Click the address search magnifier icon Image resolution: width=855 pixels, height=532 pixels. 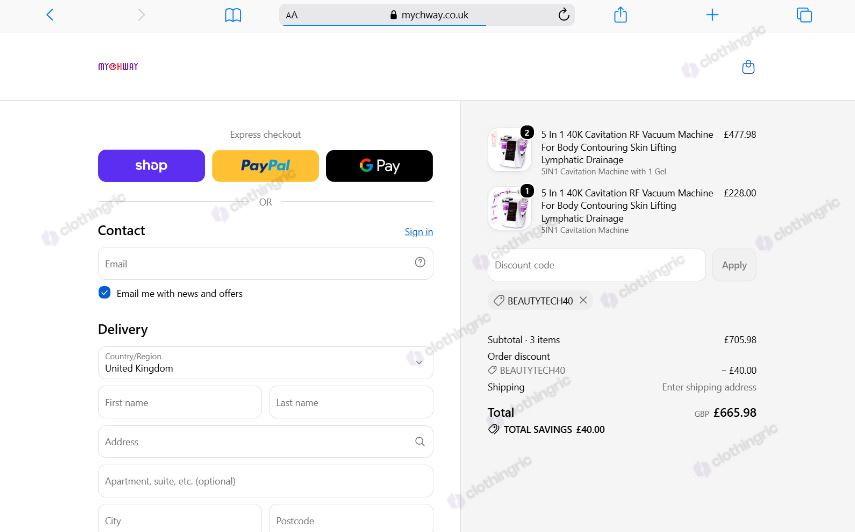pos(419,442)
